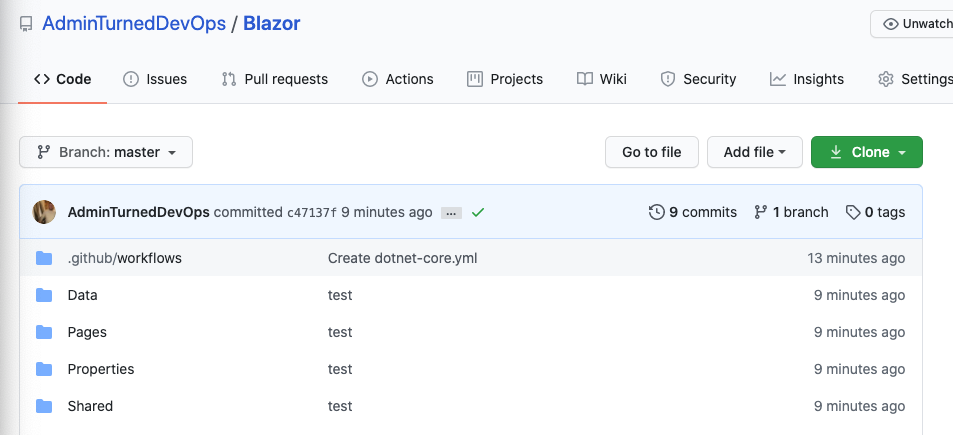Go to the Actions tab
953x435 pixels.
(x=398, y=79)
